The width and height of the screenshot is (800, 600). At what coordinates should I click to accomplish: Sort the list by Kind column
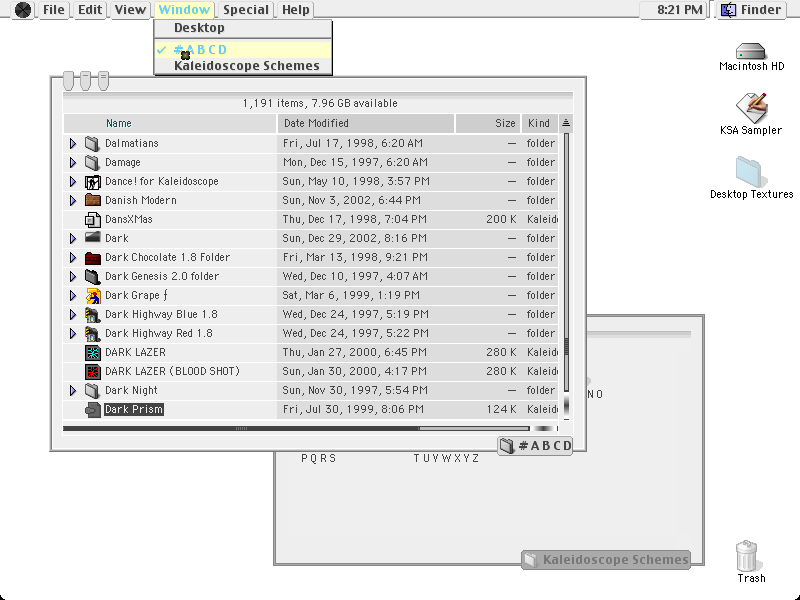540,123
